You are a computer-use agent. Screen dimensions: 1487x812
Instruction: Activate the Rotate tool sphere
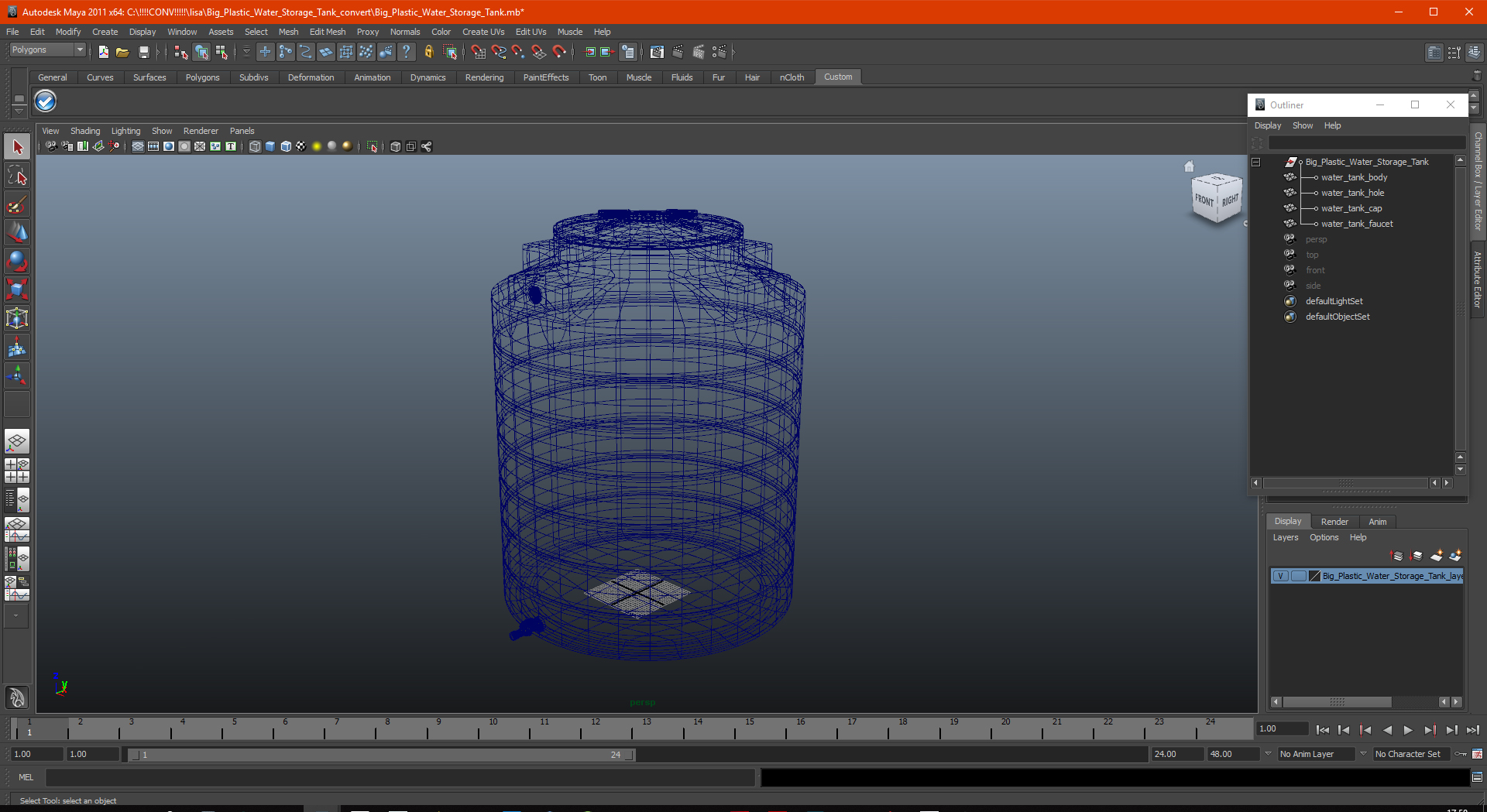point(17,262)
